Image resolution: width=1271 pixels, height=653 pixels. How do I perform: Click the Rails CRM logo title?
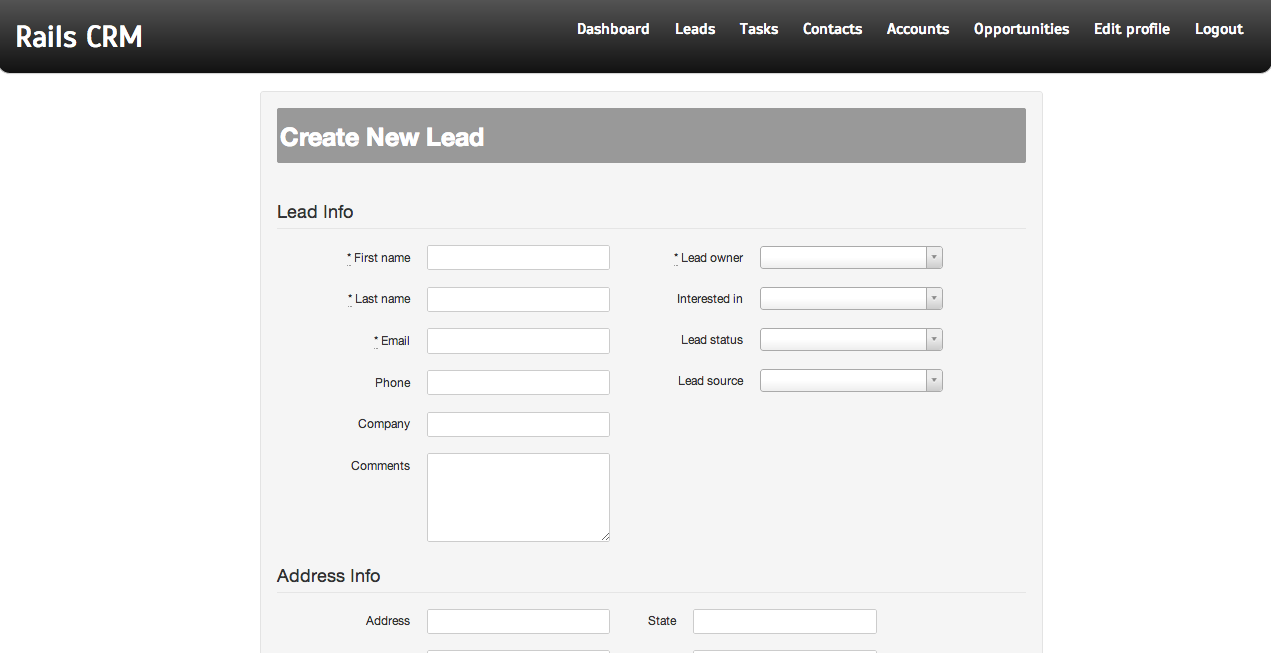79,37
